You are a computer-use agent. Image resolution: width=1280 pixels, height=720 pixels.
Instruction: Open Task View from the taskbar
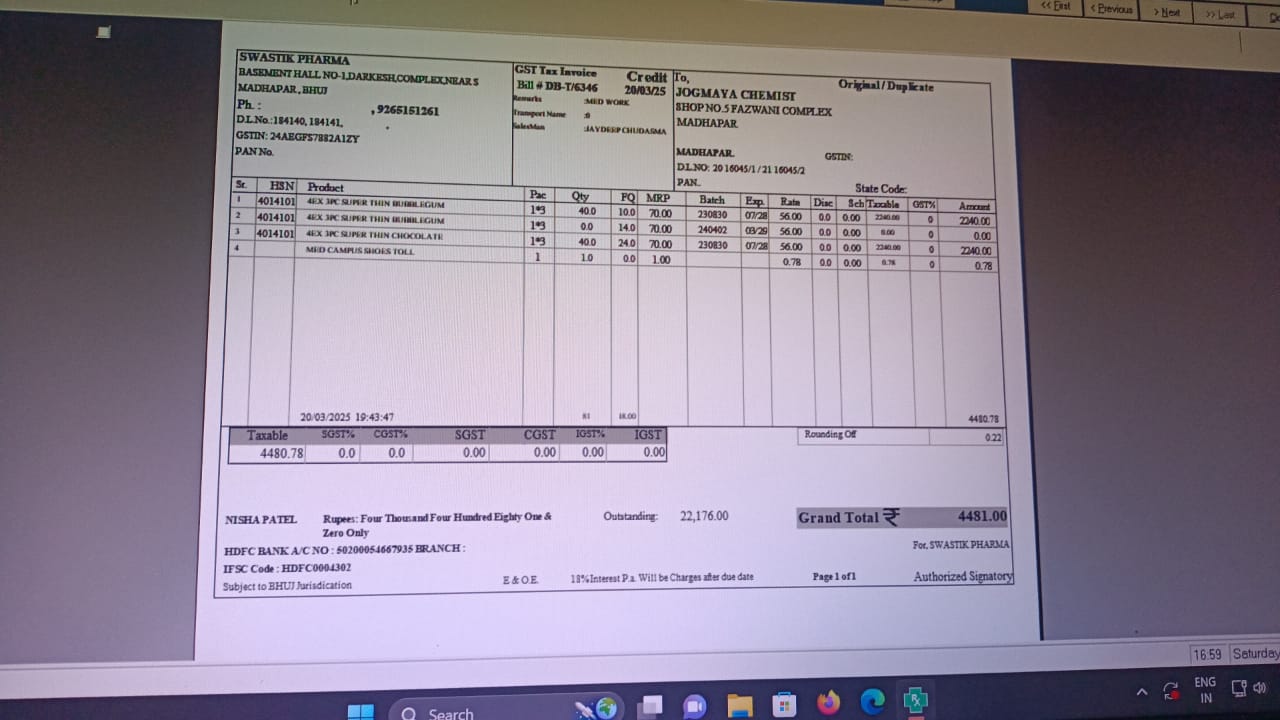click(651, 706)
